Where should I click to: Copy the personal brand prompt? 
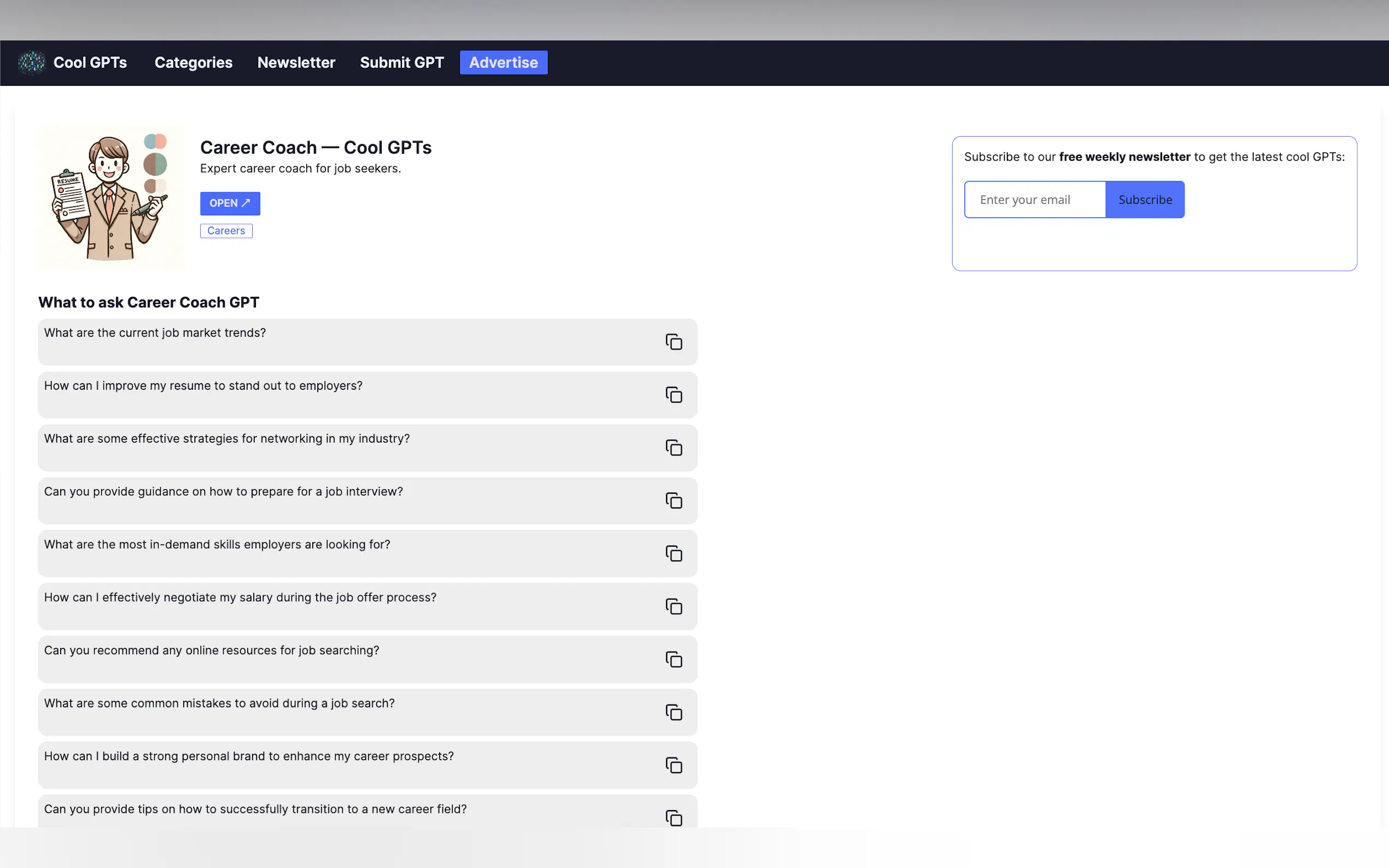click(674, 765)
